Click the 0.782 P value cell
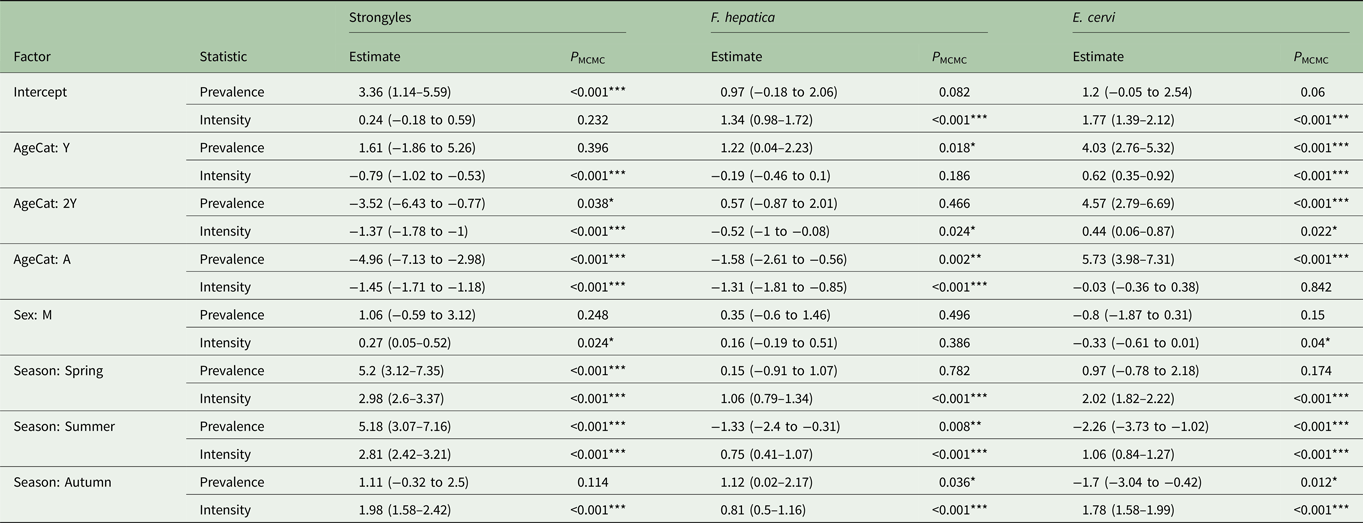 click(957, 371)
